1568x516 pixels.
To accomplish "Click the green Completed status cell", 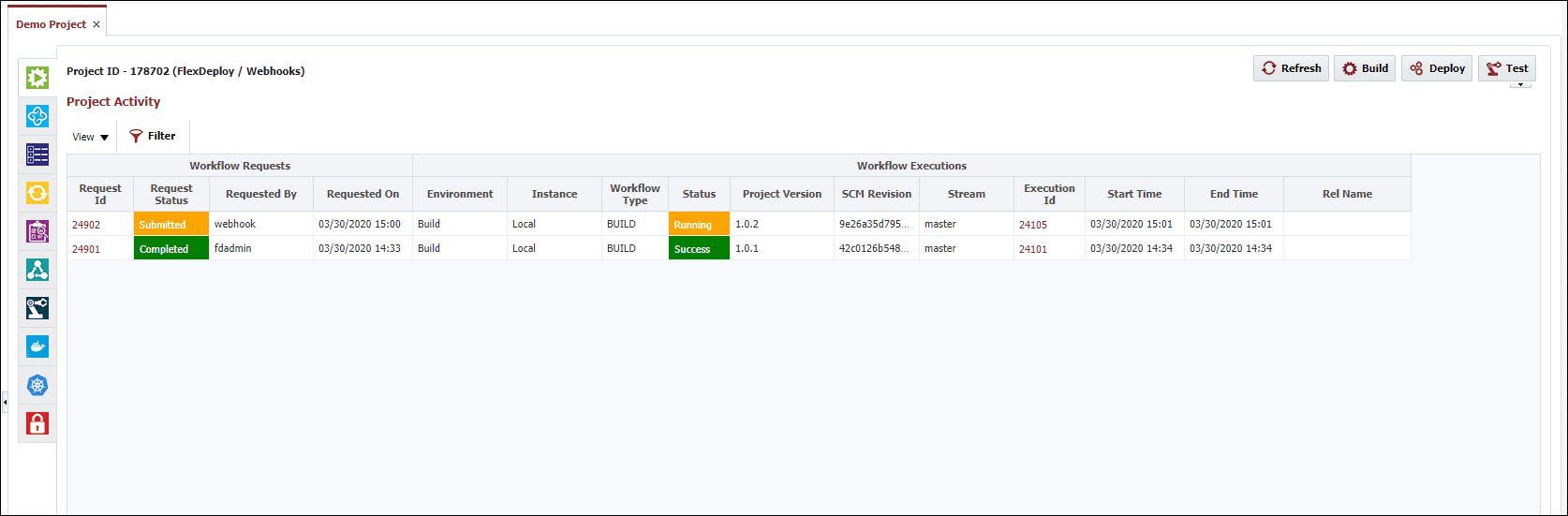I will (x=171, y=249).
